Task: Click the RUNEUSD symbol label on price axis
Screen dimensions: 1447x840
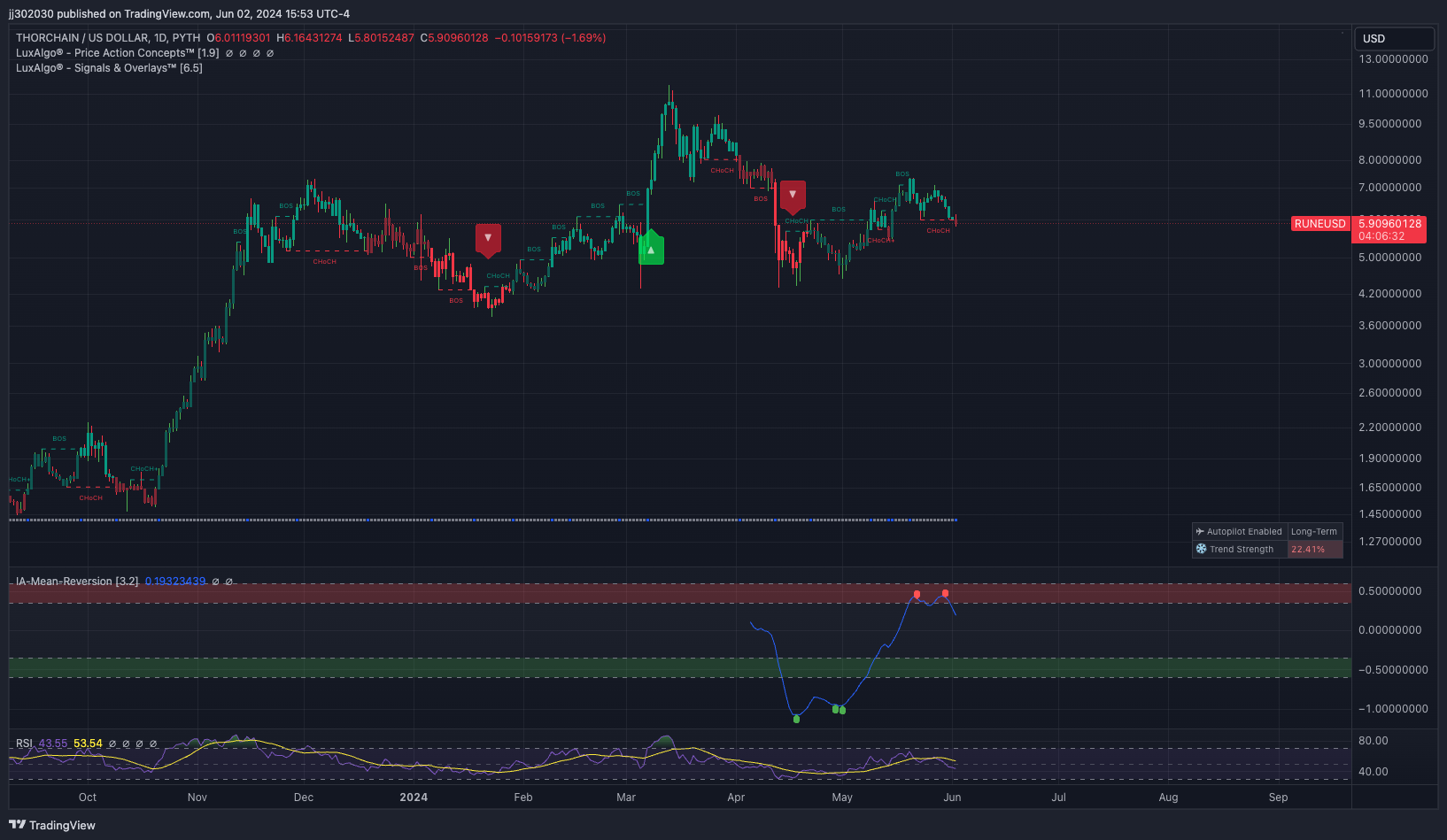Action: click(1319, 224)
